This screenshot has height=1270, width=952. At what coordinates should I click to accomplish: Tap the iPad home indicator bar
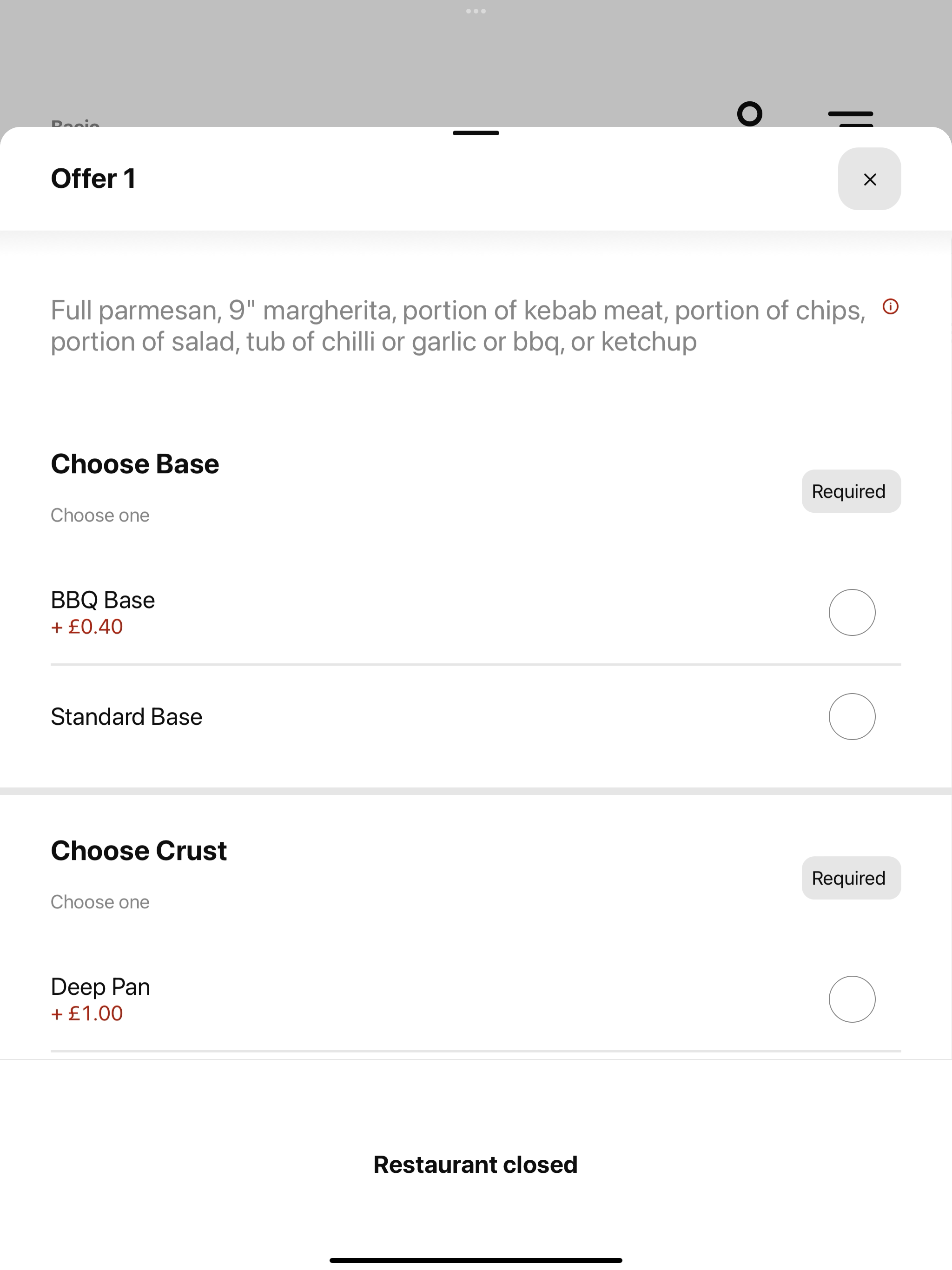(x=476, y=1260)
